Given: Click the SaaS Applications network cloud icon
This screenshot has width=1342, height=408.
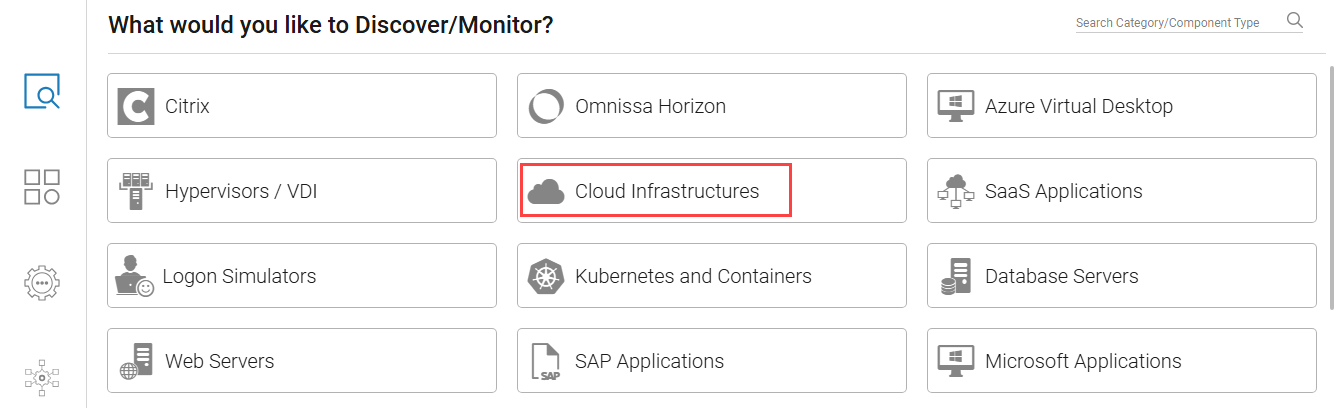Looking at the screenshot, I should (x=955, y=191).
